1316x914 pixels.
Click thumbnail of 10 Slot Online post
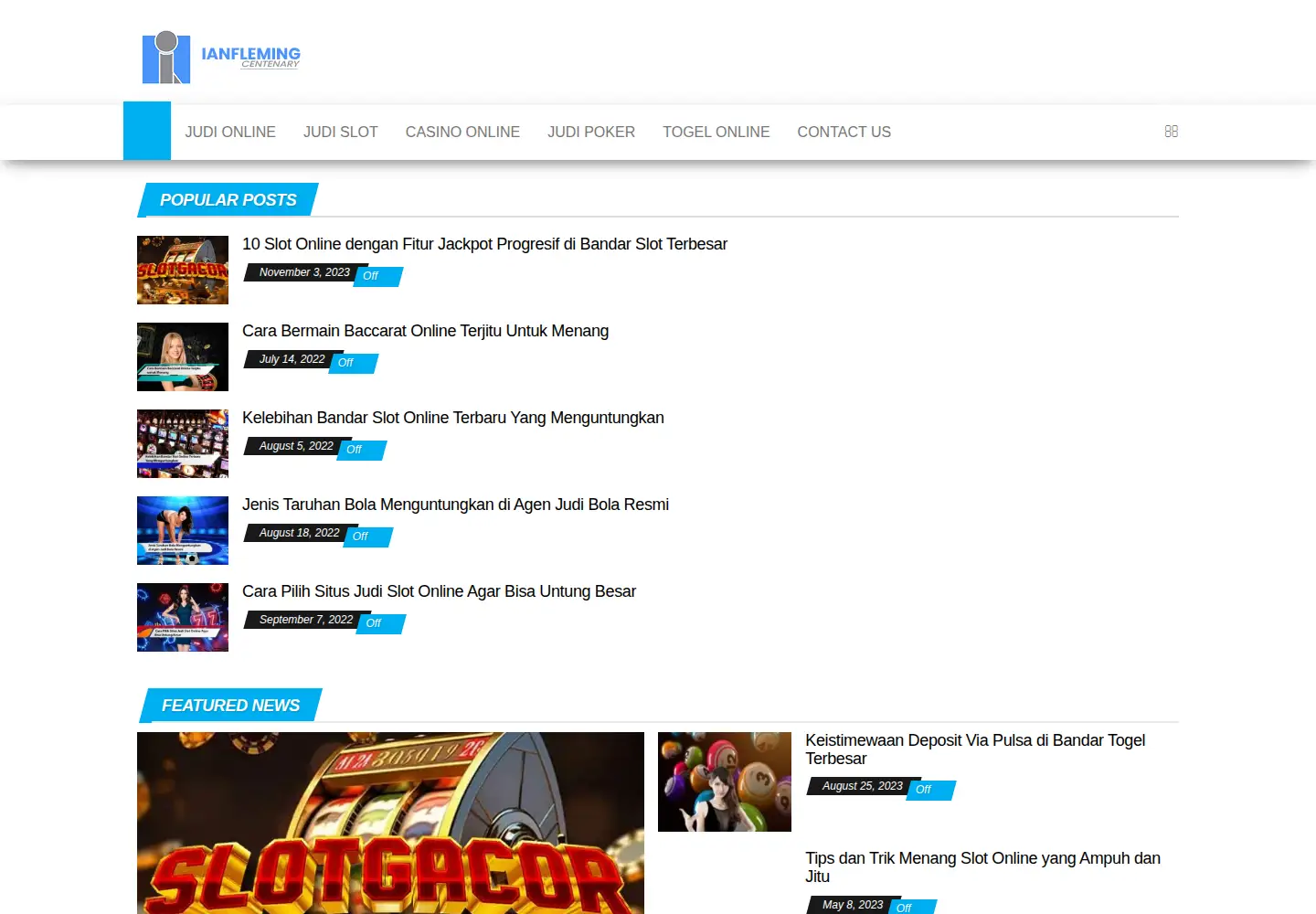[x=183, y=270]
